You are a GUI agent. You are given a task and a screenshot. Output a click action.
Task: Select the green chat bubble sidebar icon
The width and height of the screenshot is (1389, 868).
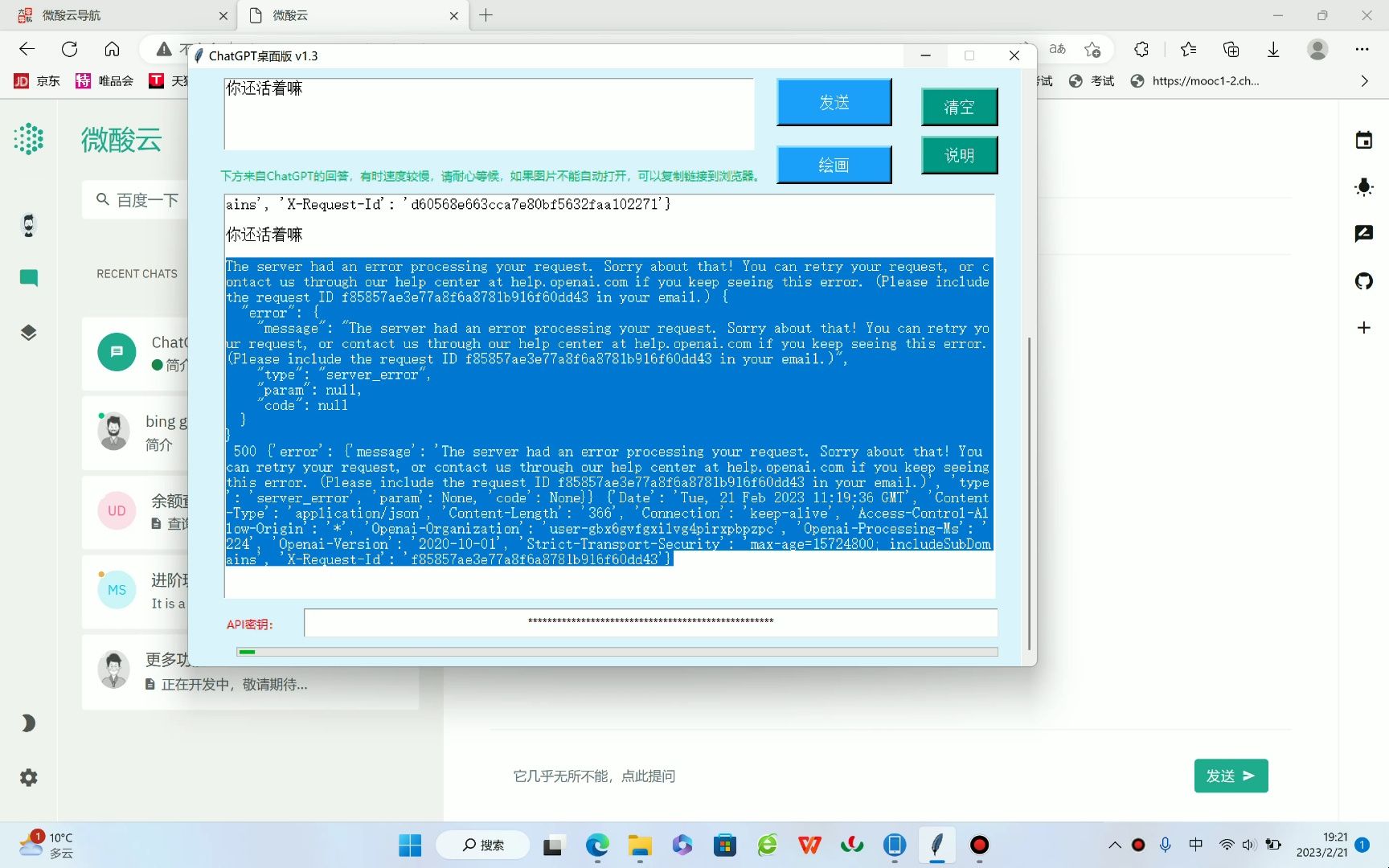[x=29, y=278]
